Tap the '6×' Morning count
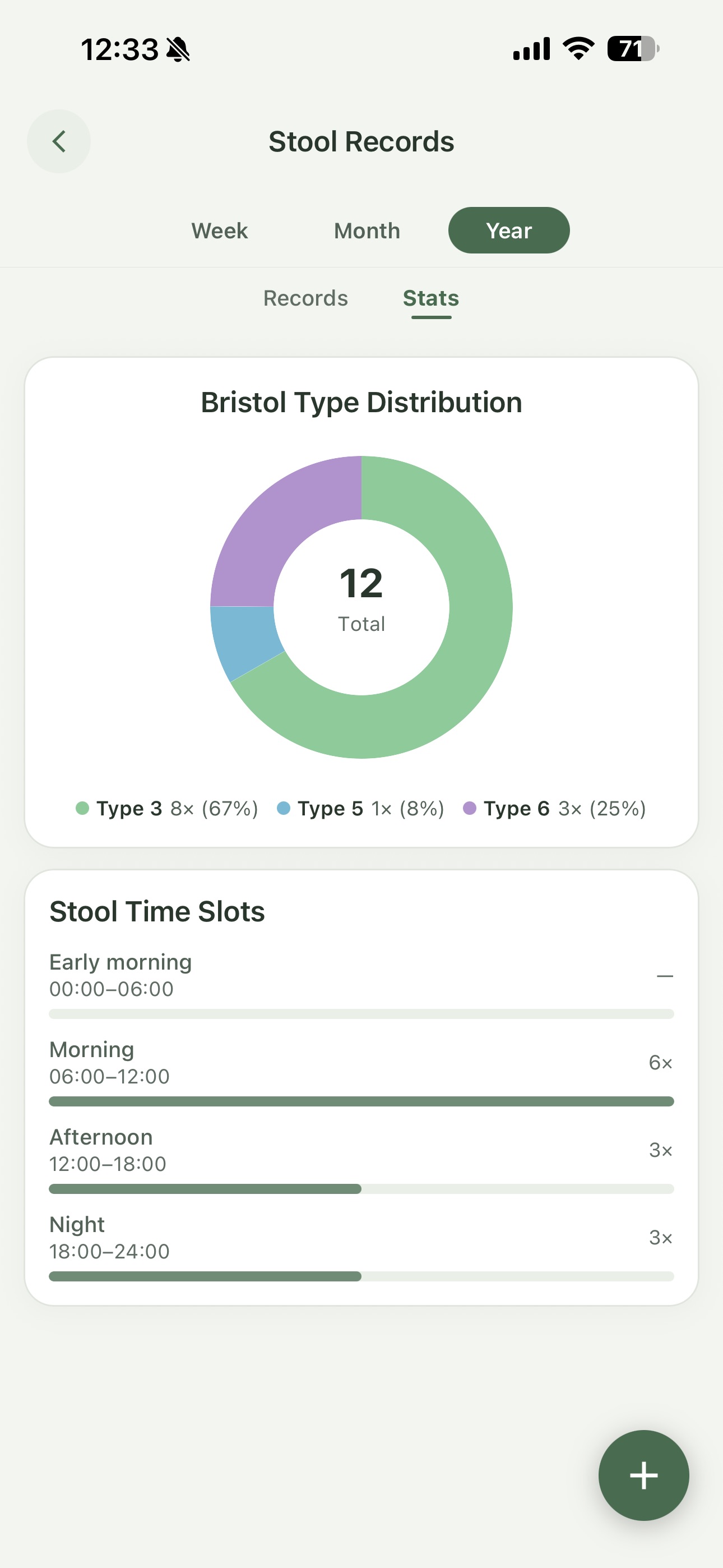The width and height of the screenshot is (723, 1568). point(660,1062)
